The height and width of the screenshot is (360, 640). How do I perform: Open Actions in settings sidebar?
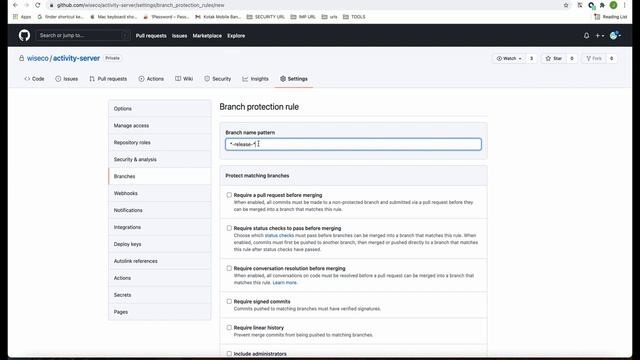coord(160,278)
